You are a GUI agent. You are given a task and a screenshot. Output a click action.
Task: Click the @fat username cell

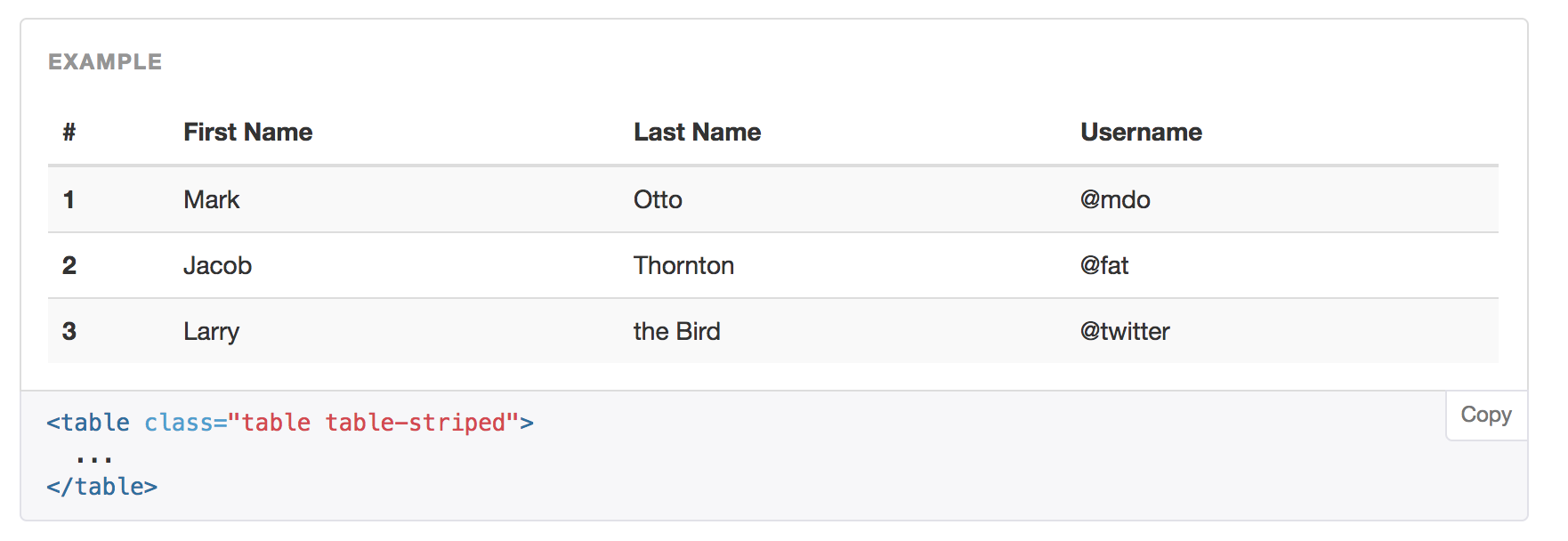point(1103,265)
